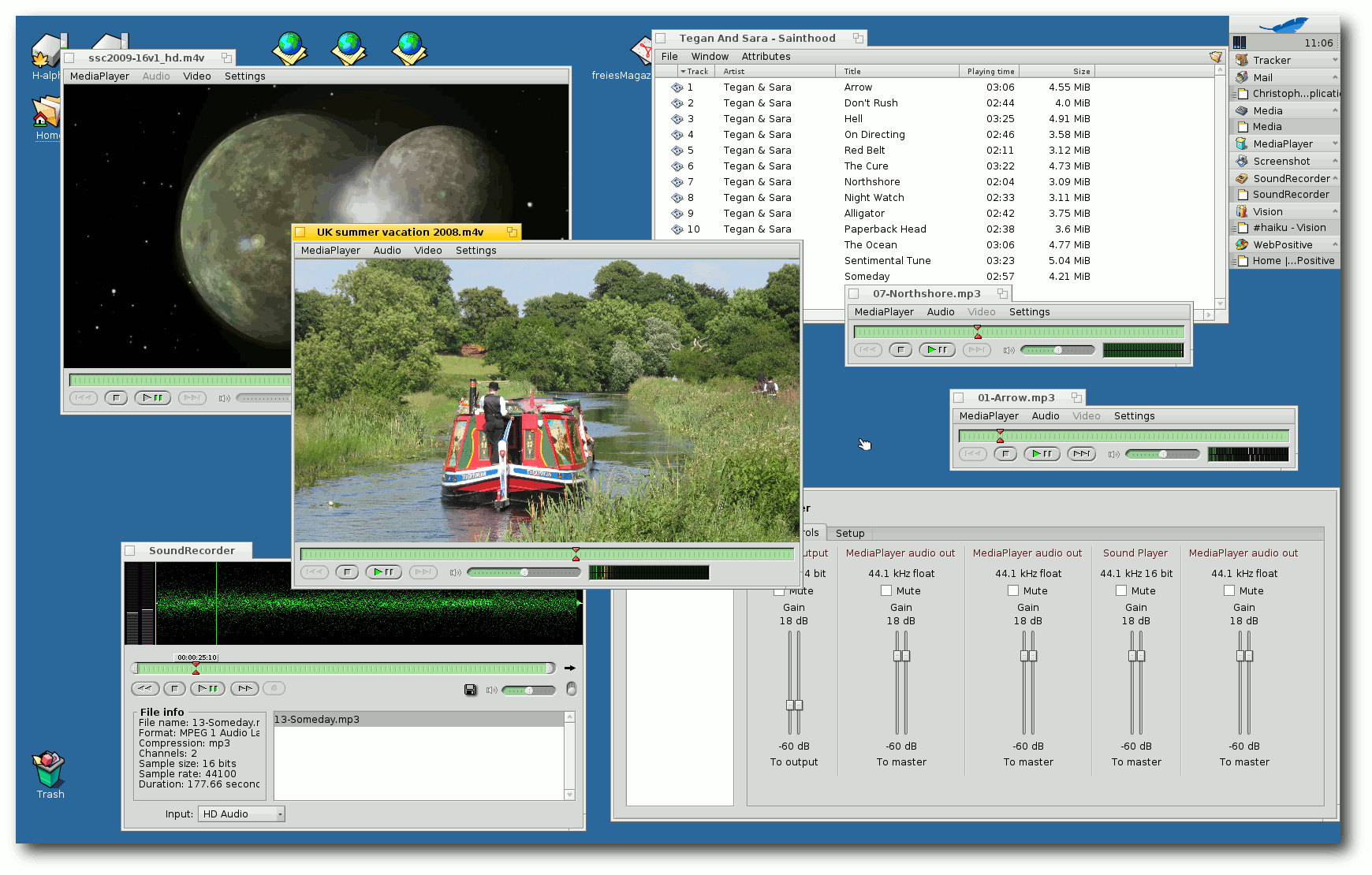The height and width of the screenshot is (875, 1372).
Task: Select the Night Watch track row
Action: pos(874,198)
